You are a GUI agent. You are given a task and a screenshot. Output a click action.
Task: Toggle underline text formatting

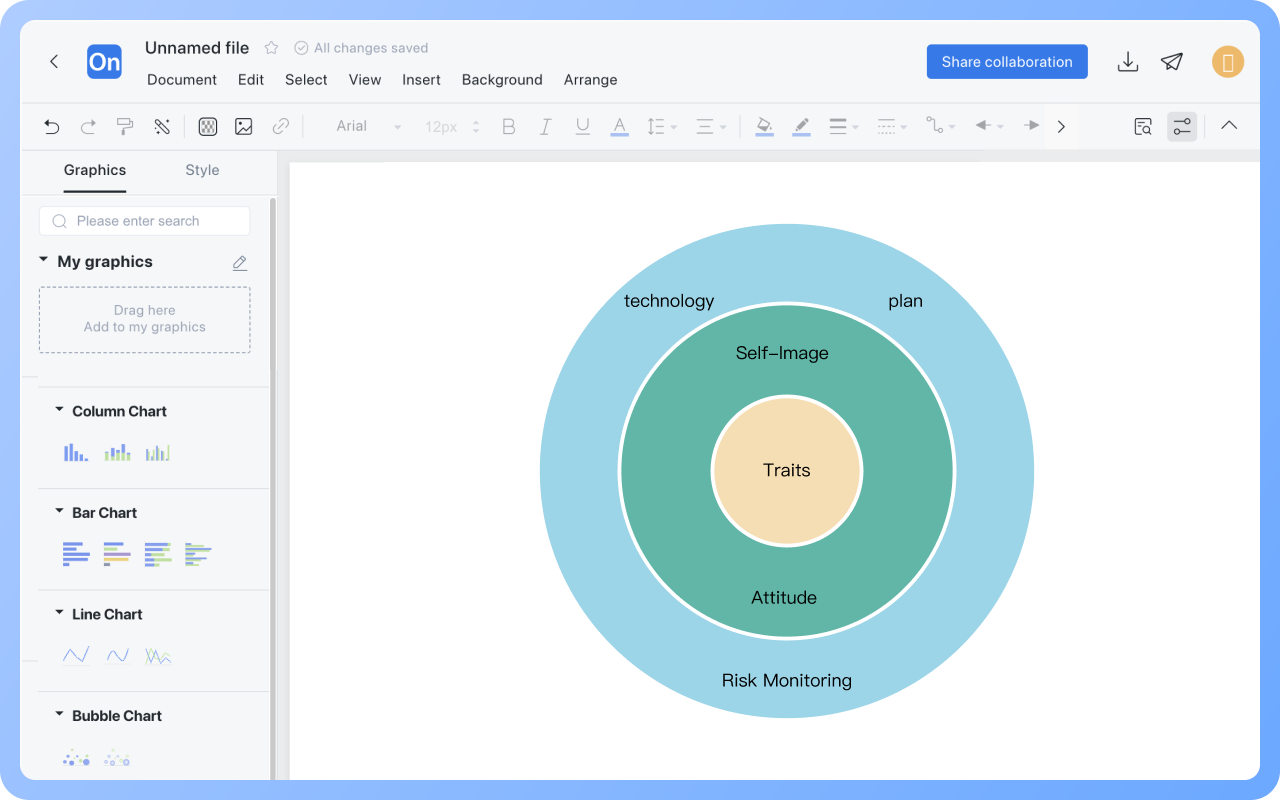point(582,126)
